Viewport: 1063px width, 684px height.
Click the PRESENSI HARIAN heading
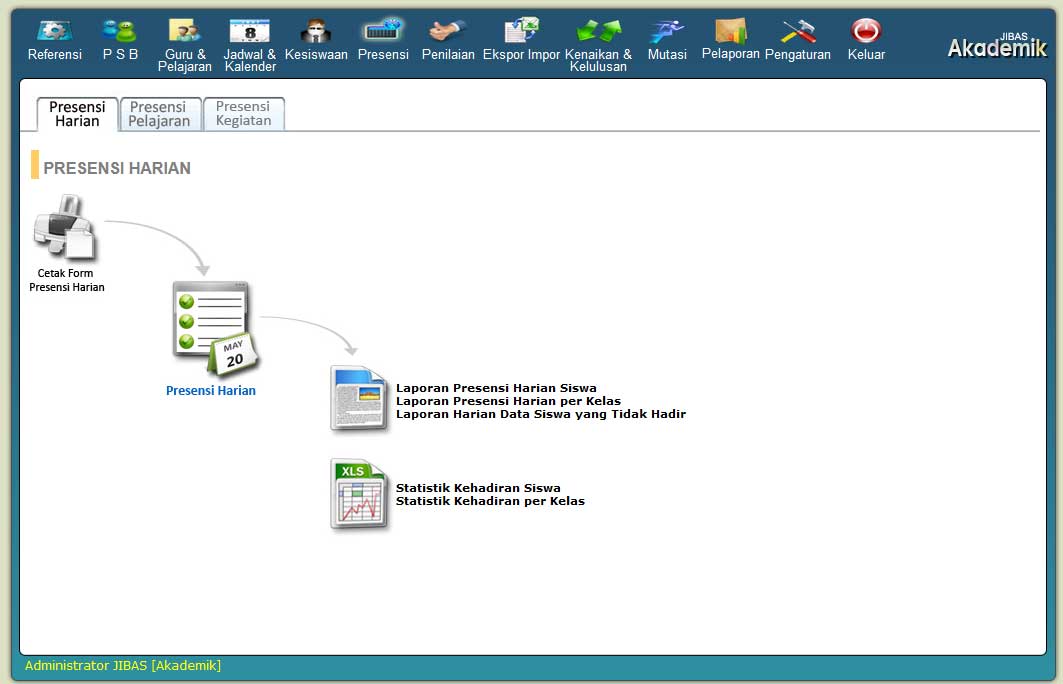[117, 168]
